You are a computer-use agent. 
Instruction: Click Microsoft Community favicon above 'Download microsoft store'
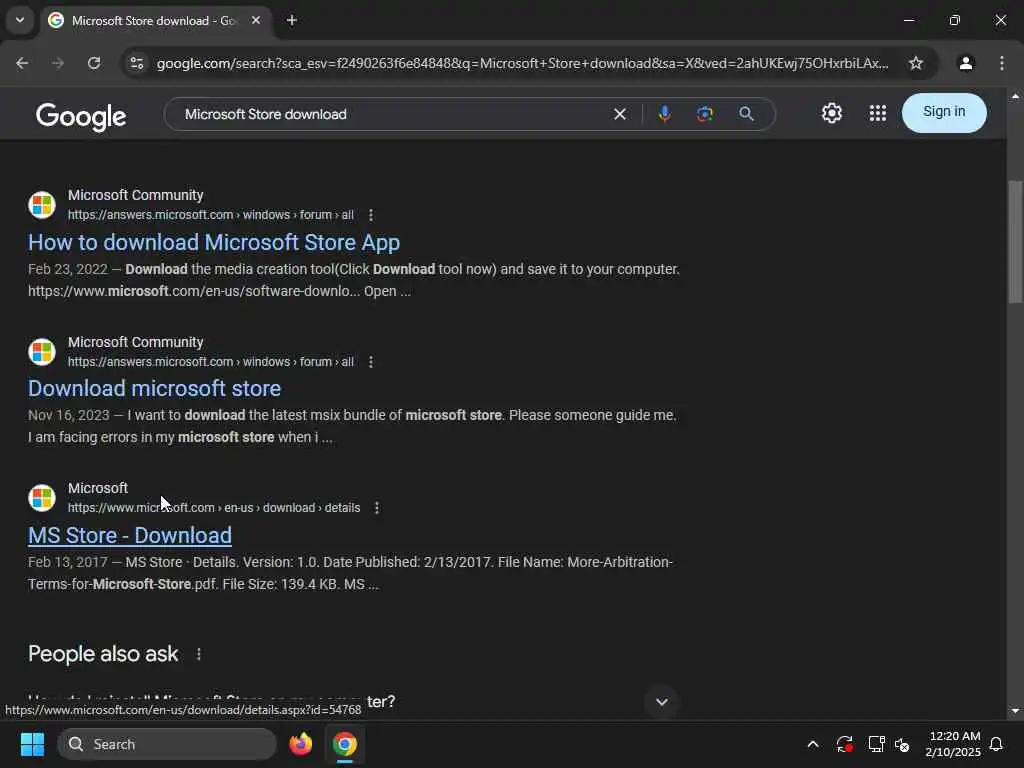[42, 351]
